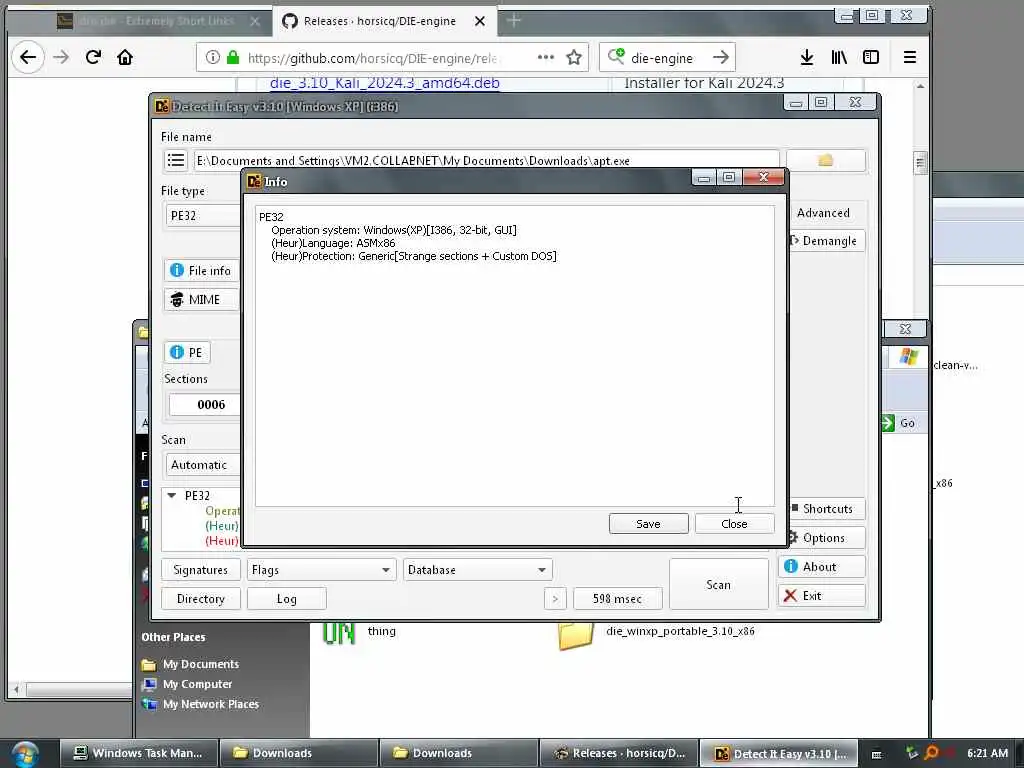Open the Automatic scan mode dropdown
The image size is (1024, 768).
(204, 464)
